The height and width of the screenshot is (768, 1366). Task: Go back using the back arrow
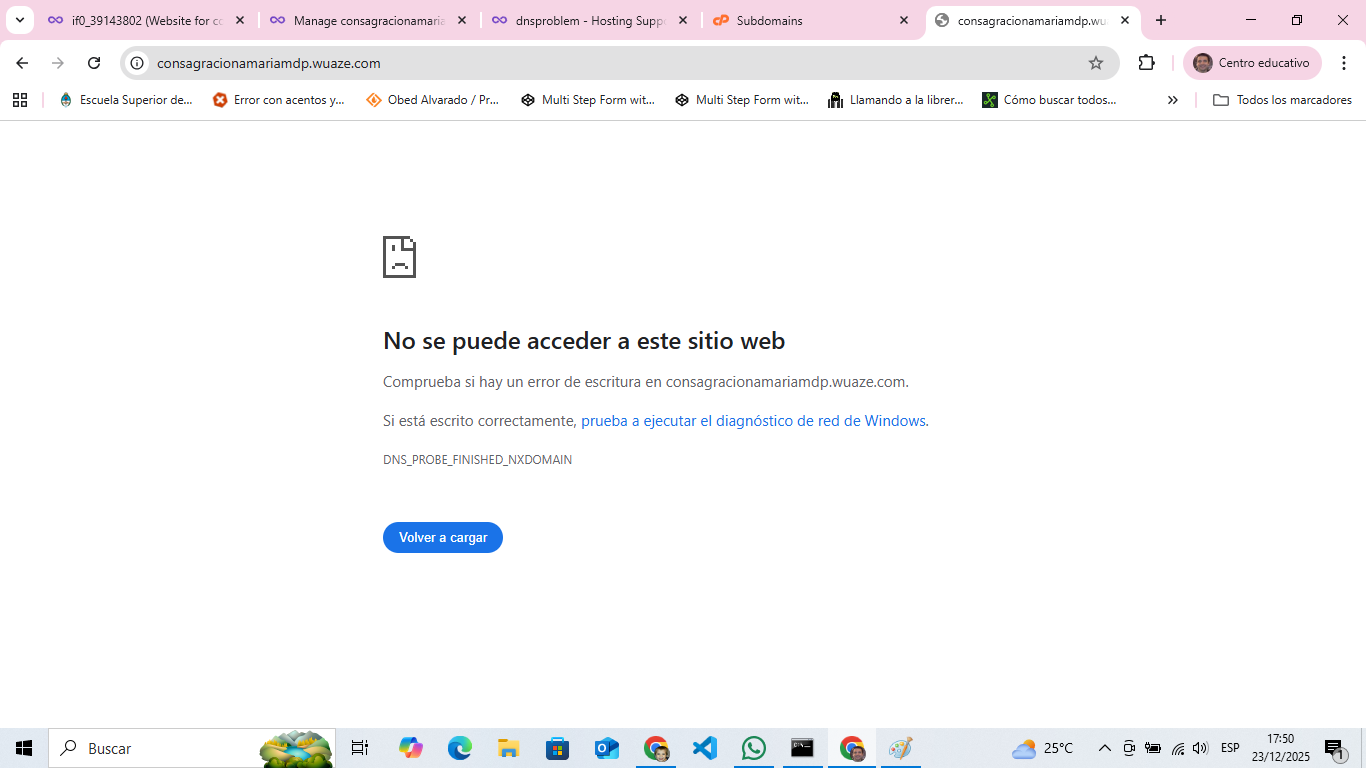coord(22,63)
